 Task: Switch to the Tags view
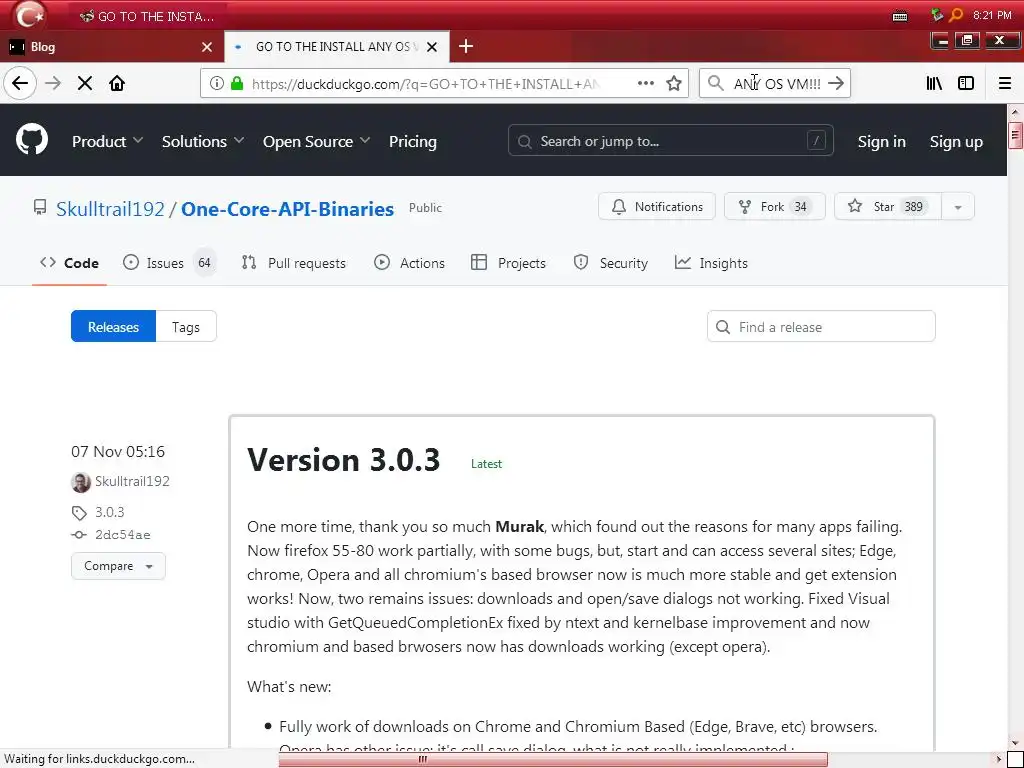click(186, 327)
